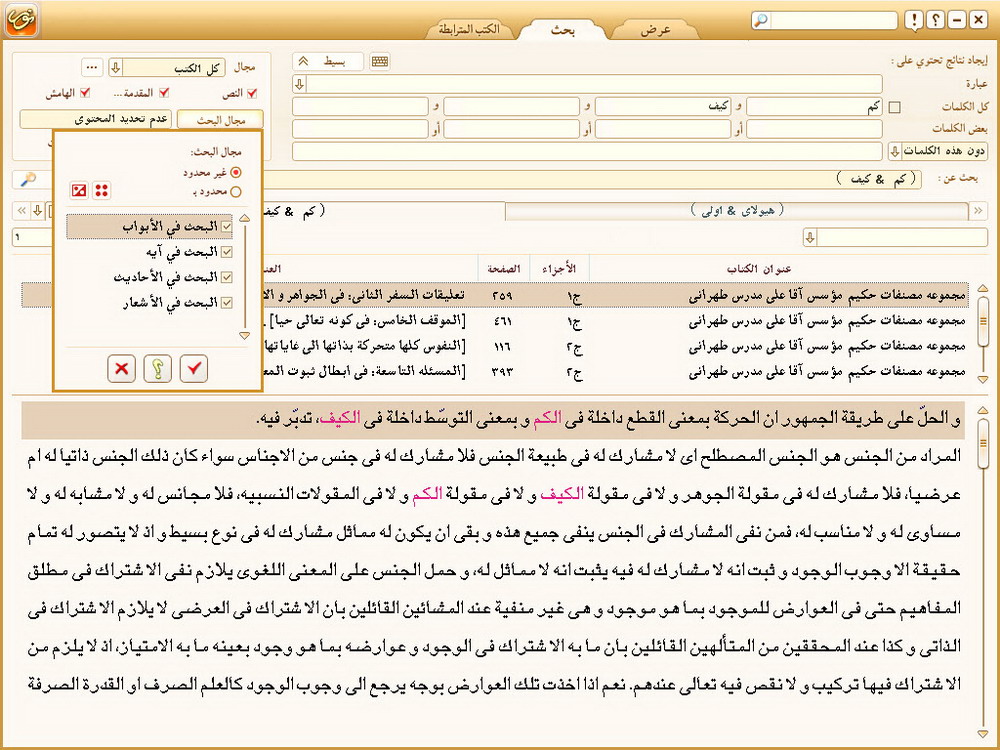Open the yellow question mark help in popup
Viewport: 1000px width, 750px height.
pyautogui.click(x=158, y=368)
